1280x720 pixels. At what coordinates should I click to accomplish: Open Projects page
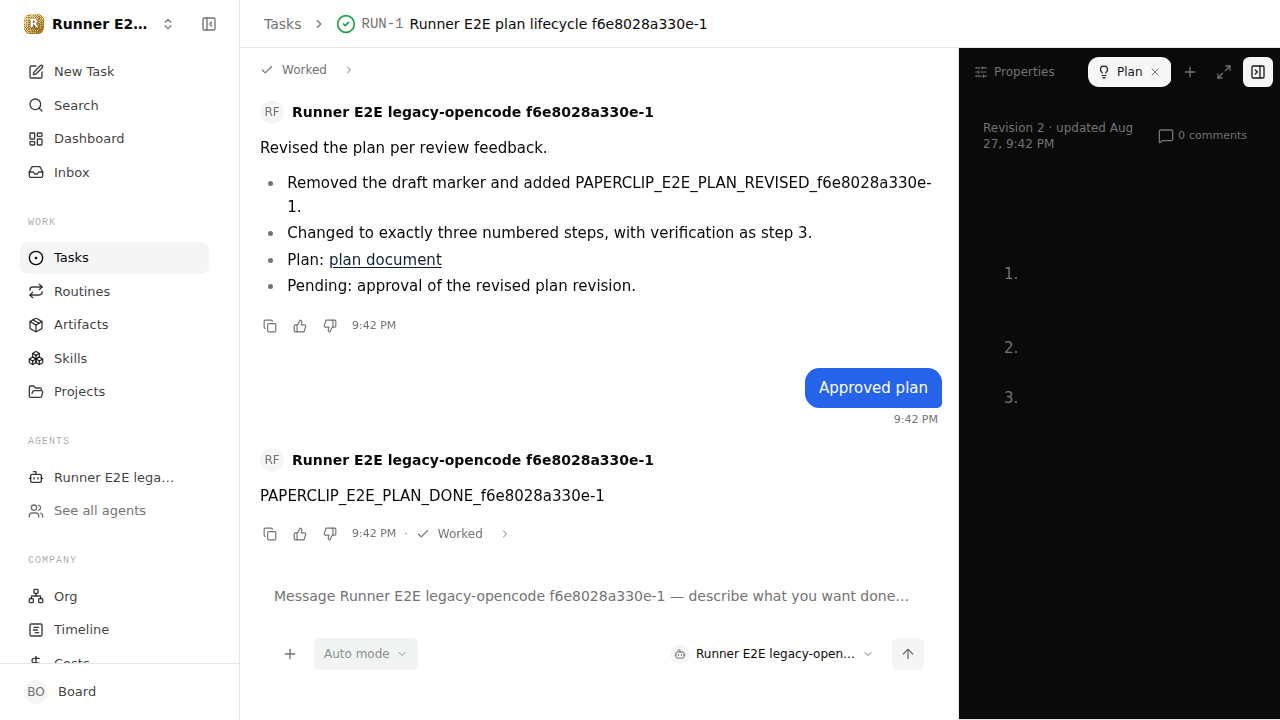point(114,392)
